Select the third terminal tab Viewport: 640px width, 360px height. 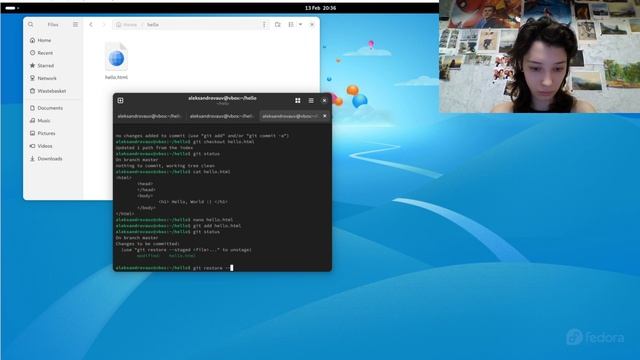291,116
